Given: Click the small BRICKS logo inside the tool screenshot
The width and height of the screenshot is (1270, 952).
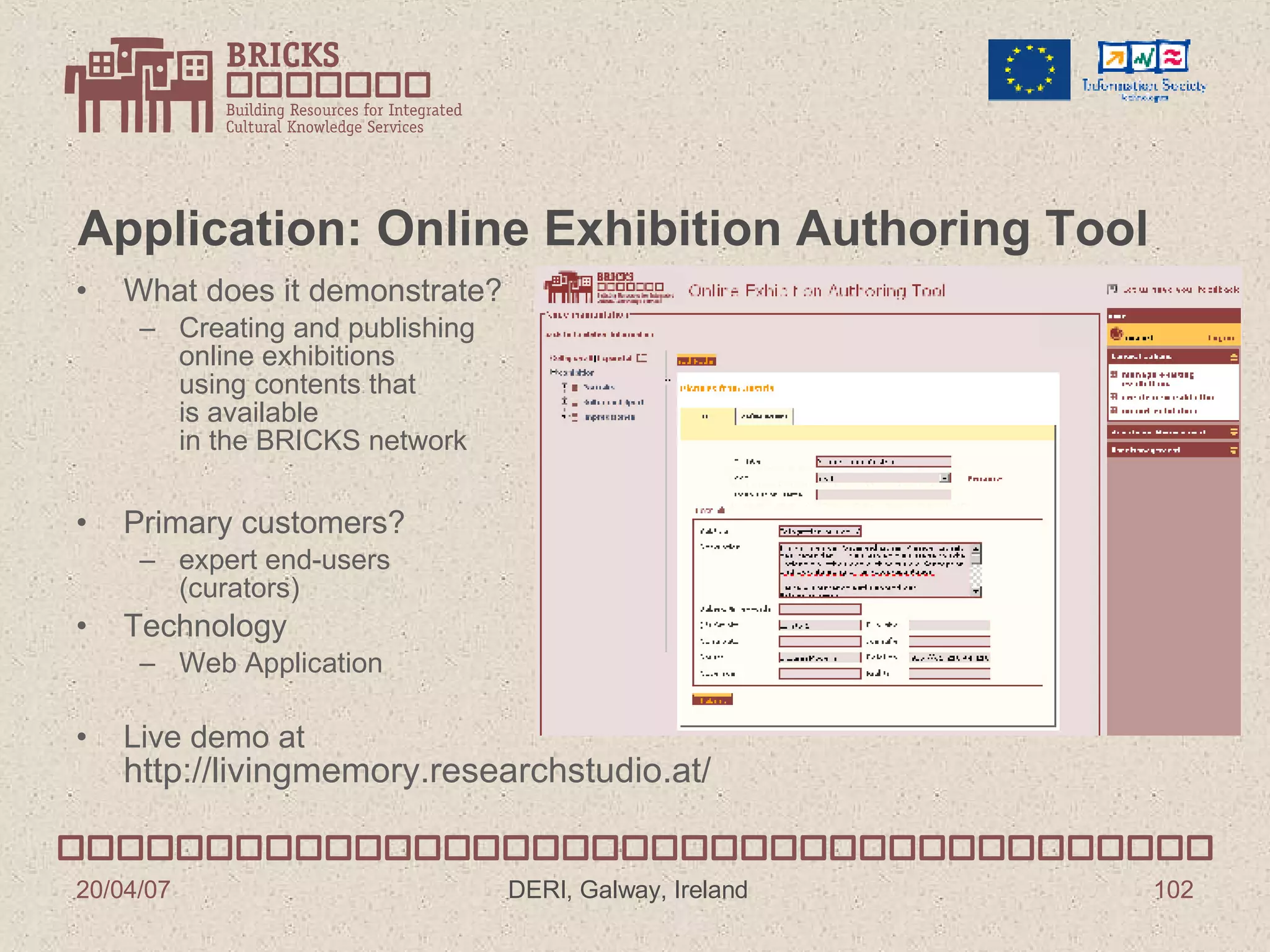Looking at the screenshot, I should click(x=608, y=287).
